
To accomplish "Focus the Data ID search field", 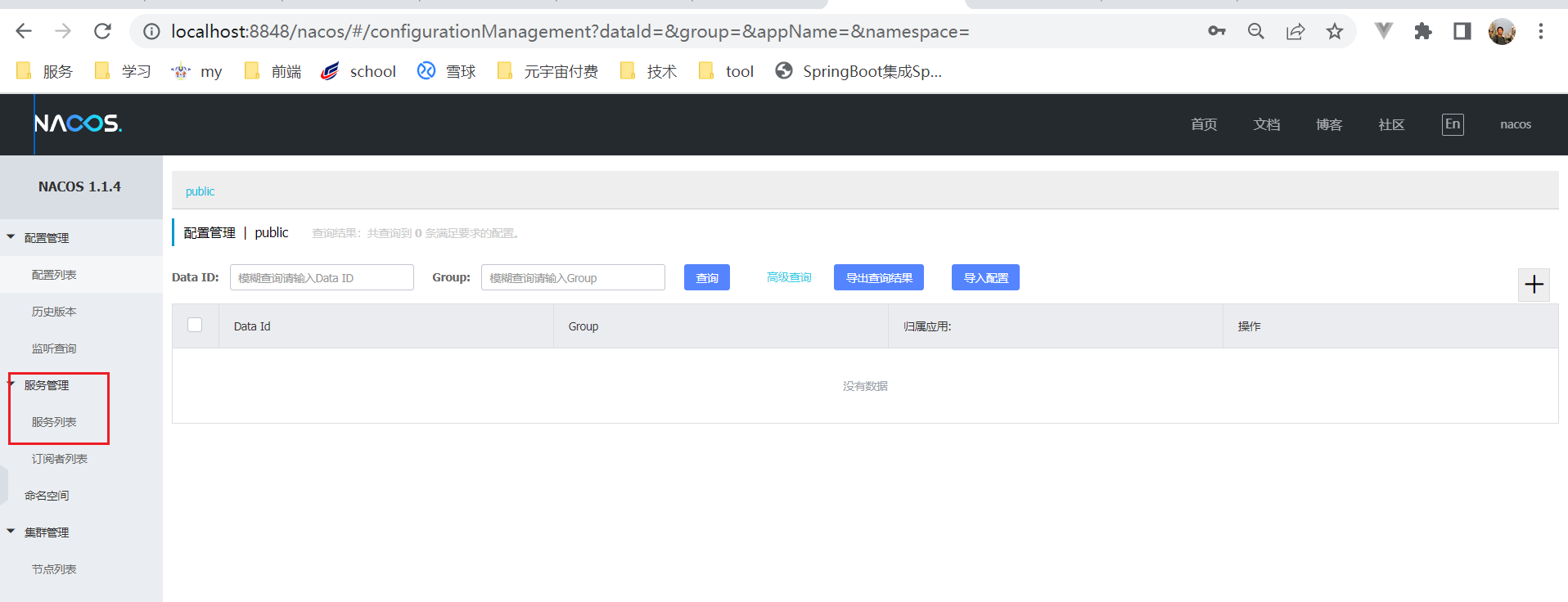I will 322,278.
